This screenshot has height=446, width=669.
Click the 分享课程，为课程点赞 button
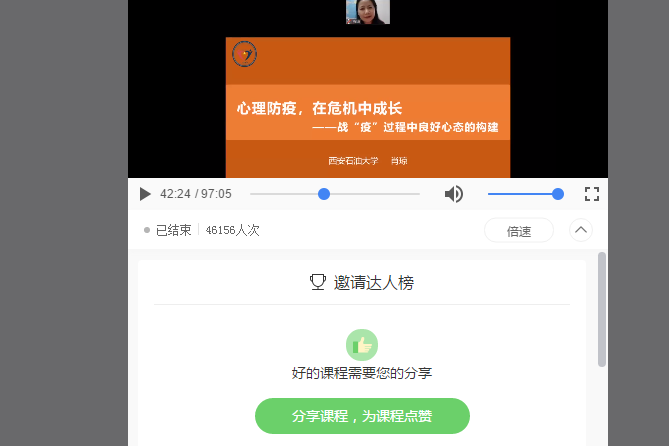(362, 416)
